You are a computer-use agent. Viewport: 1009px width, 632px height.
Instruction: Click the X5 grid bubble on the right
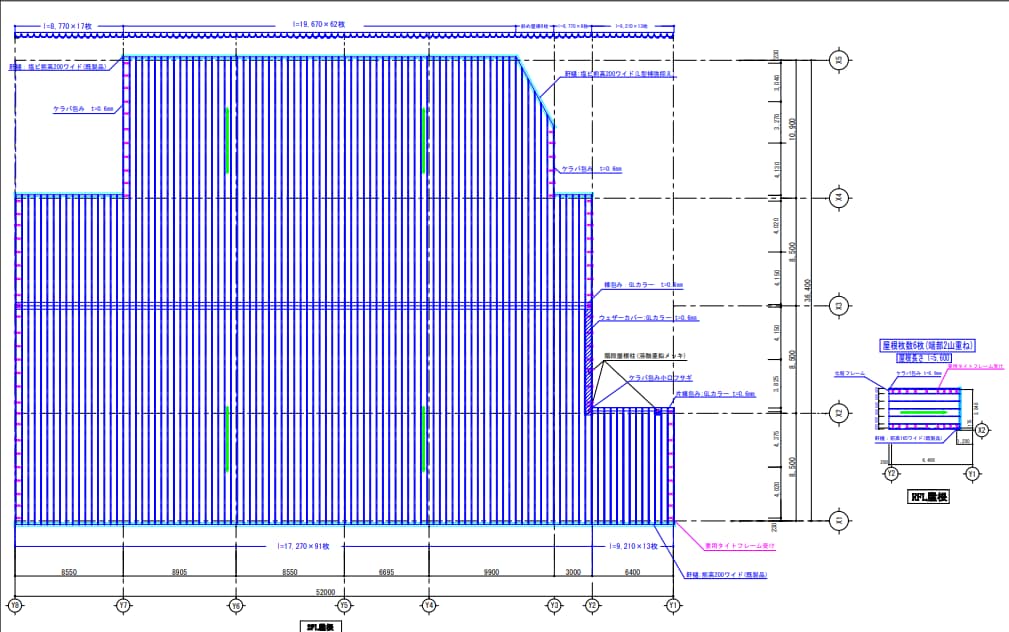838,60
